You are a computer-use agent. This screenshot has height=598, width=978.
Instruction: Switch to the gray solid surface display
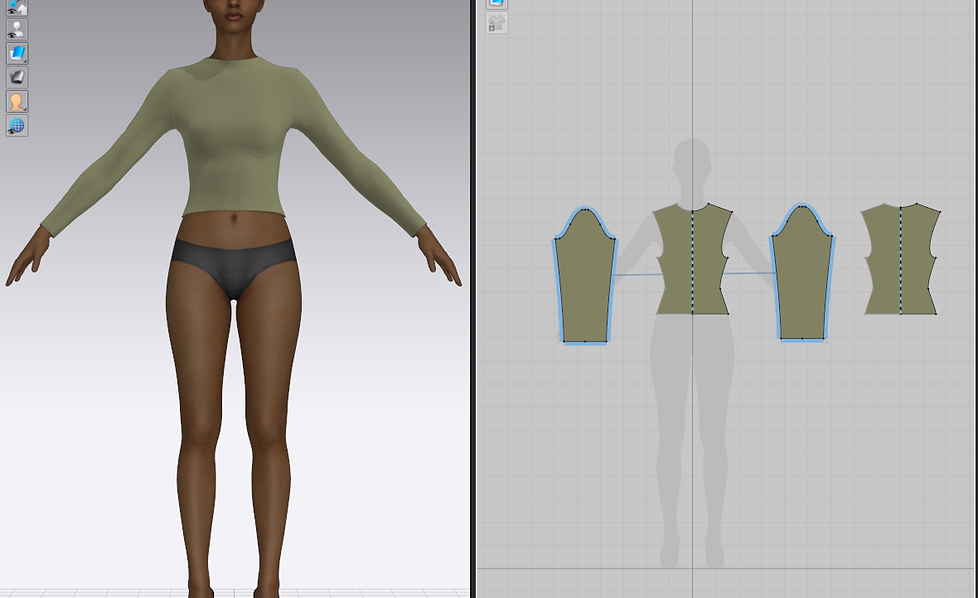(16, 77)
